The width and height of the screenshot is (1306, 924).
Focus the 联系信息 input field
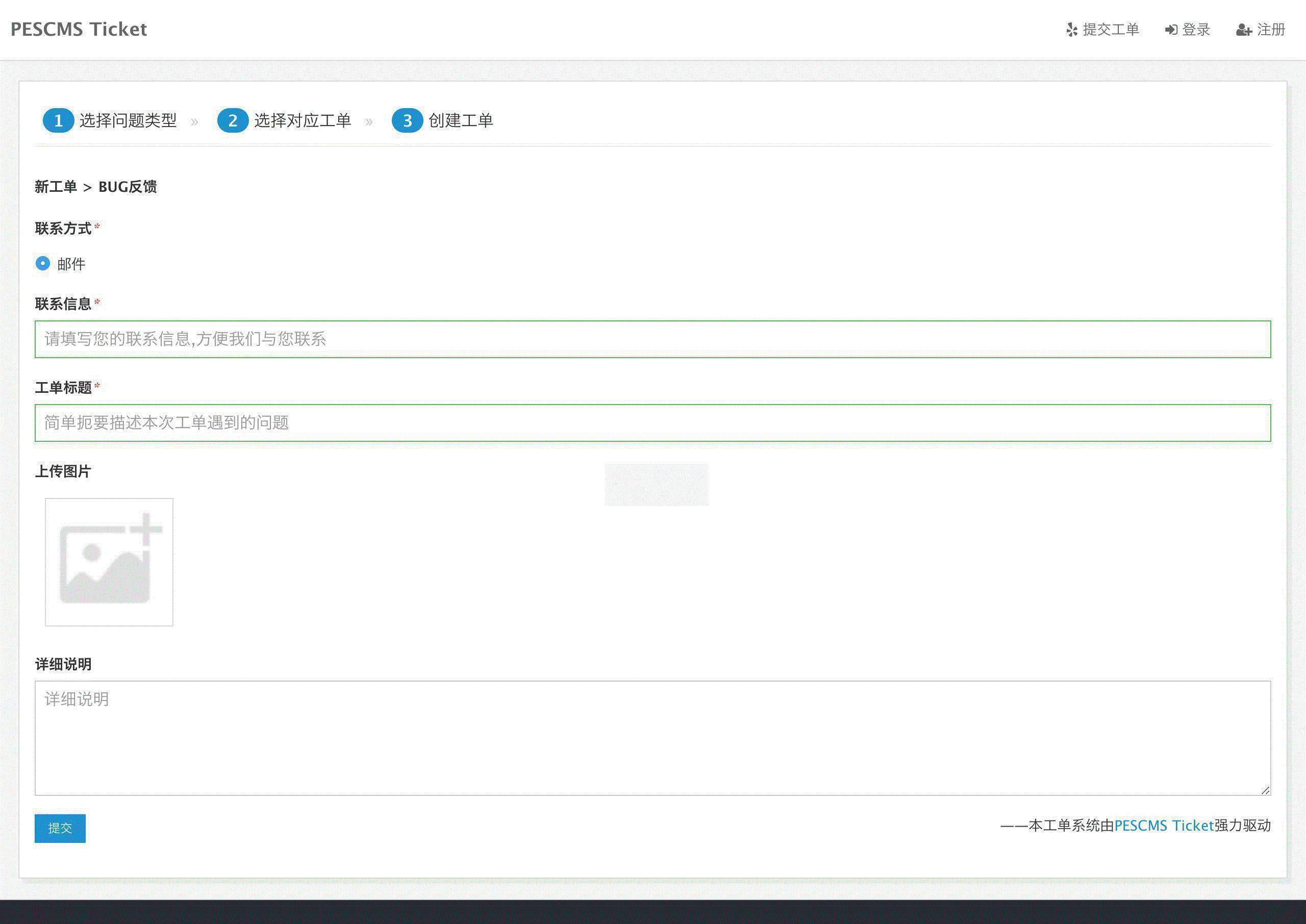pyautogui.click(x=652, y=339)
